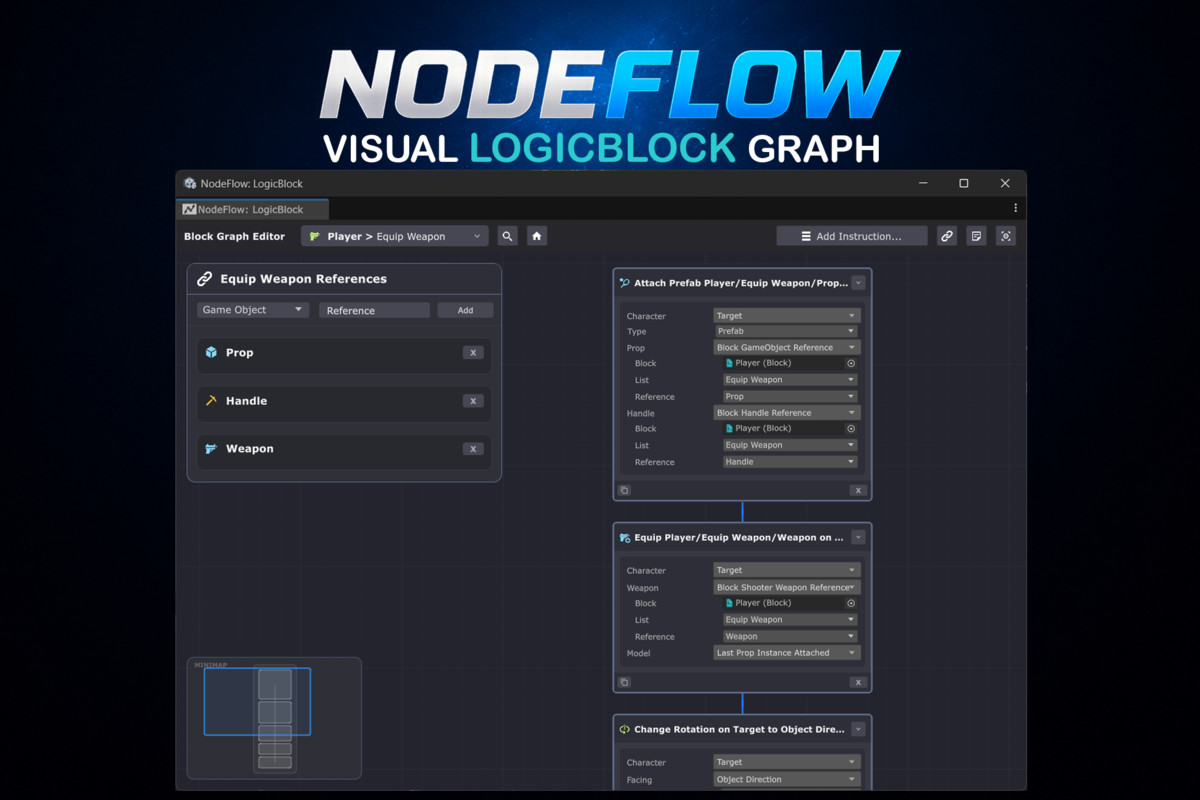Open Block Shooter Weapon Reference dropdown
This screenshot has height=800, width=1200.
click(786, 587)
